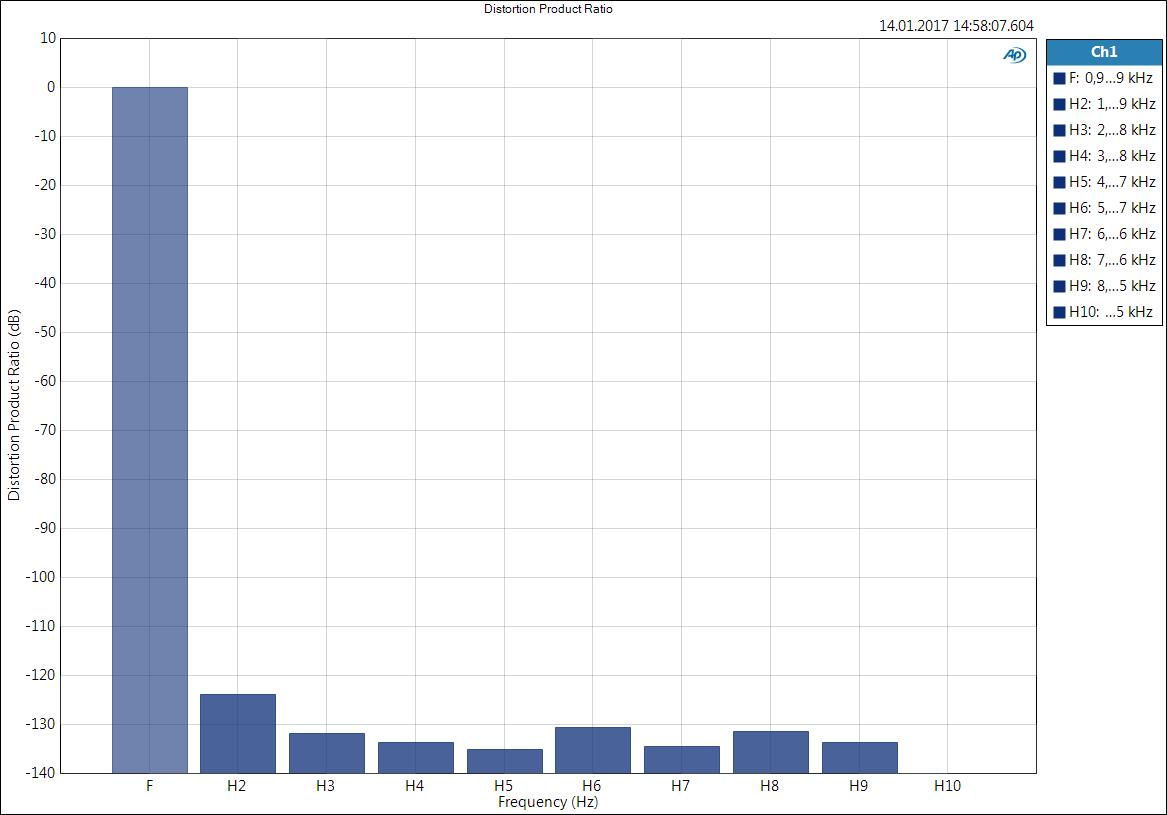Image resolution: width=1167 pixels, height=815 pixels.
Task: Select legend entry 'H2: 1,...9 kHz'
Action: pos(1104,104)
